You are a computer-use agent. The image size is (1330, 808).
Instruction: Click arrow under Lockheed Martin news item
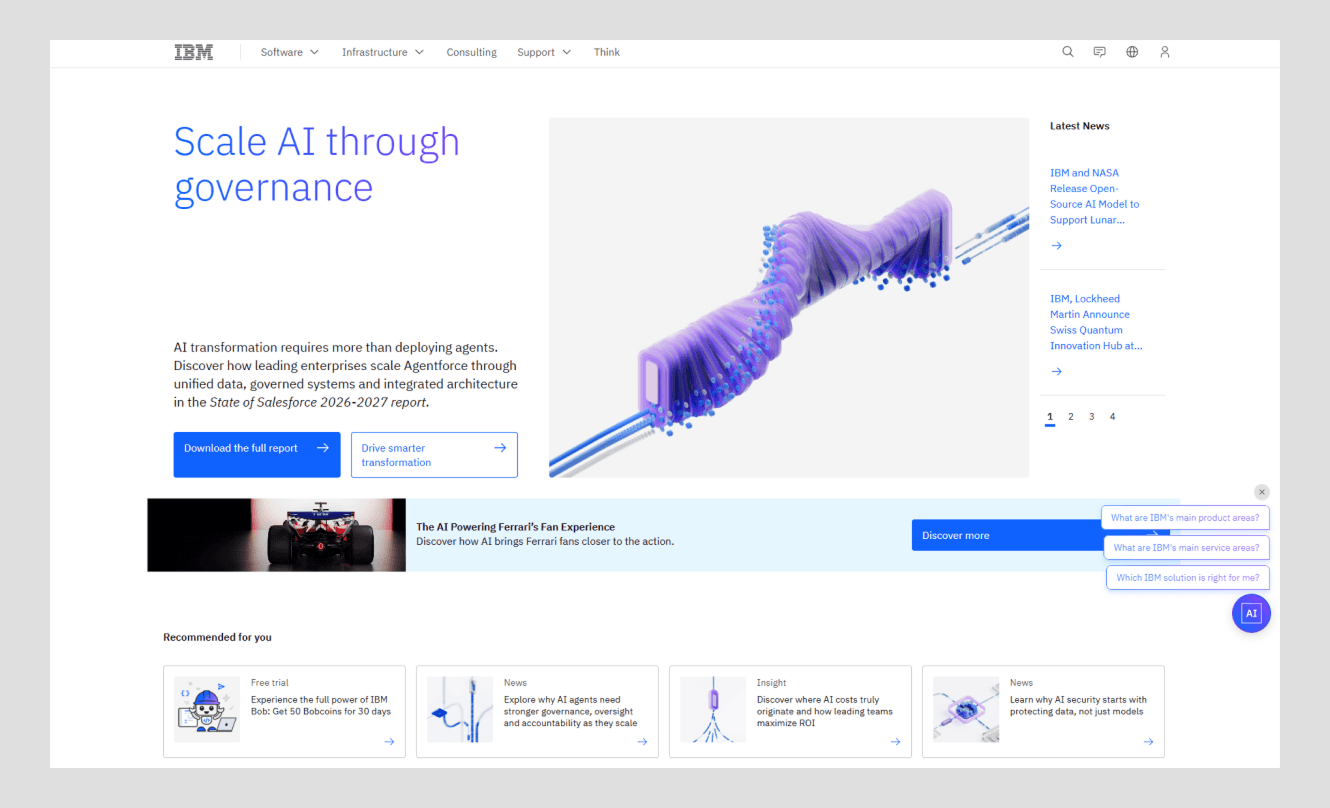[1056, 372]
